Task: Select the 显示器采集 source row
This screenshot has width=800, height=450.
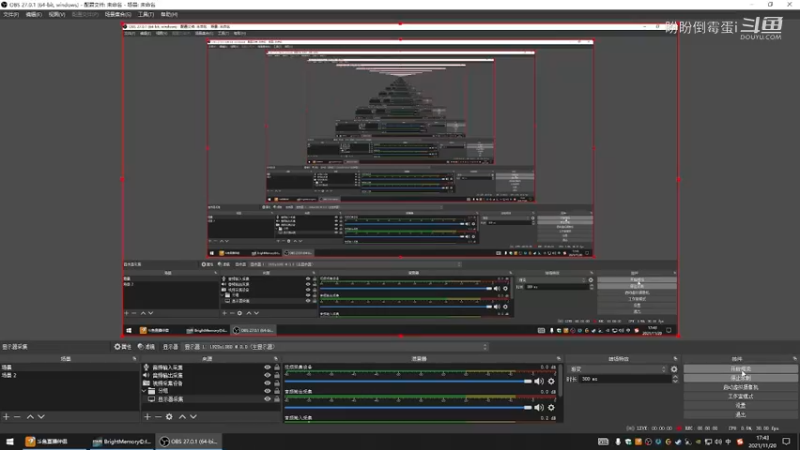Action: tap(211, 399)
